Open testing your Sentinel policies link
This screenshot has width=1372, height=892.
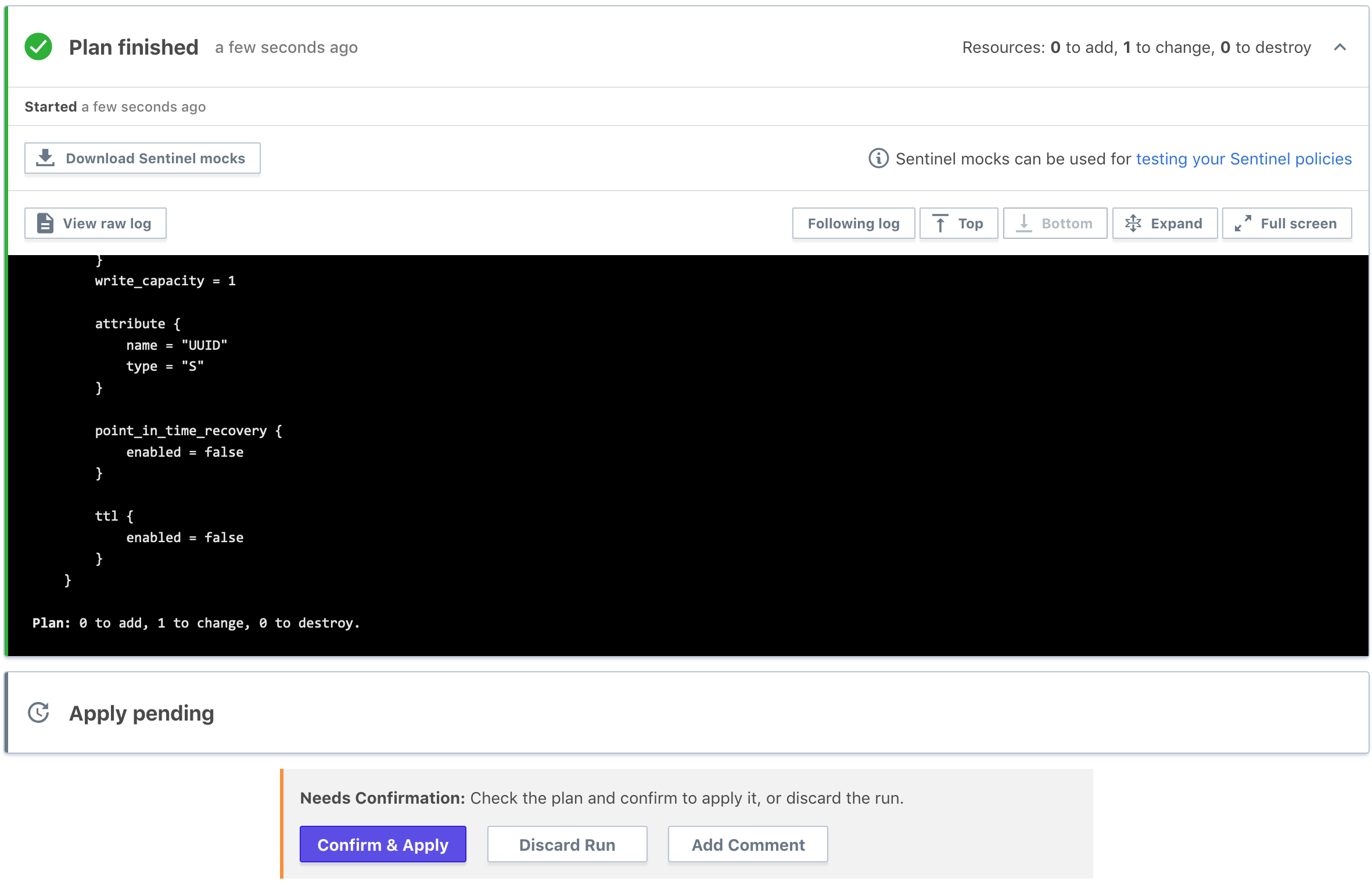coord(1244,159)
